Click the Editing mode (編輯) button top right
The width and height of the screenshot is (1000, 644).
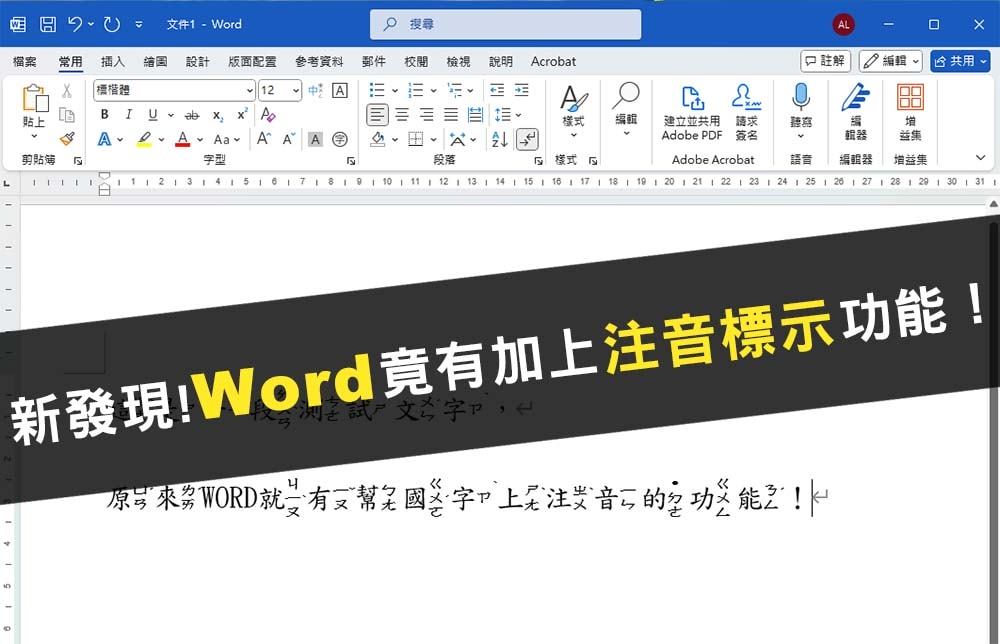coord(890,61)
